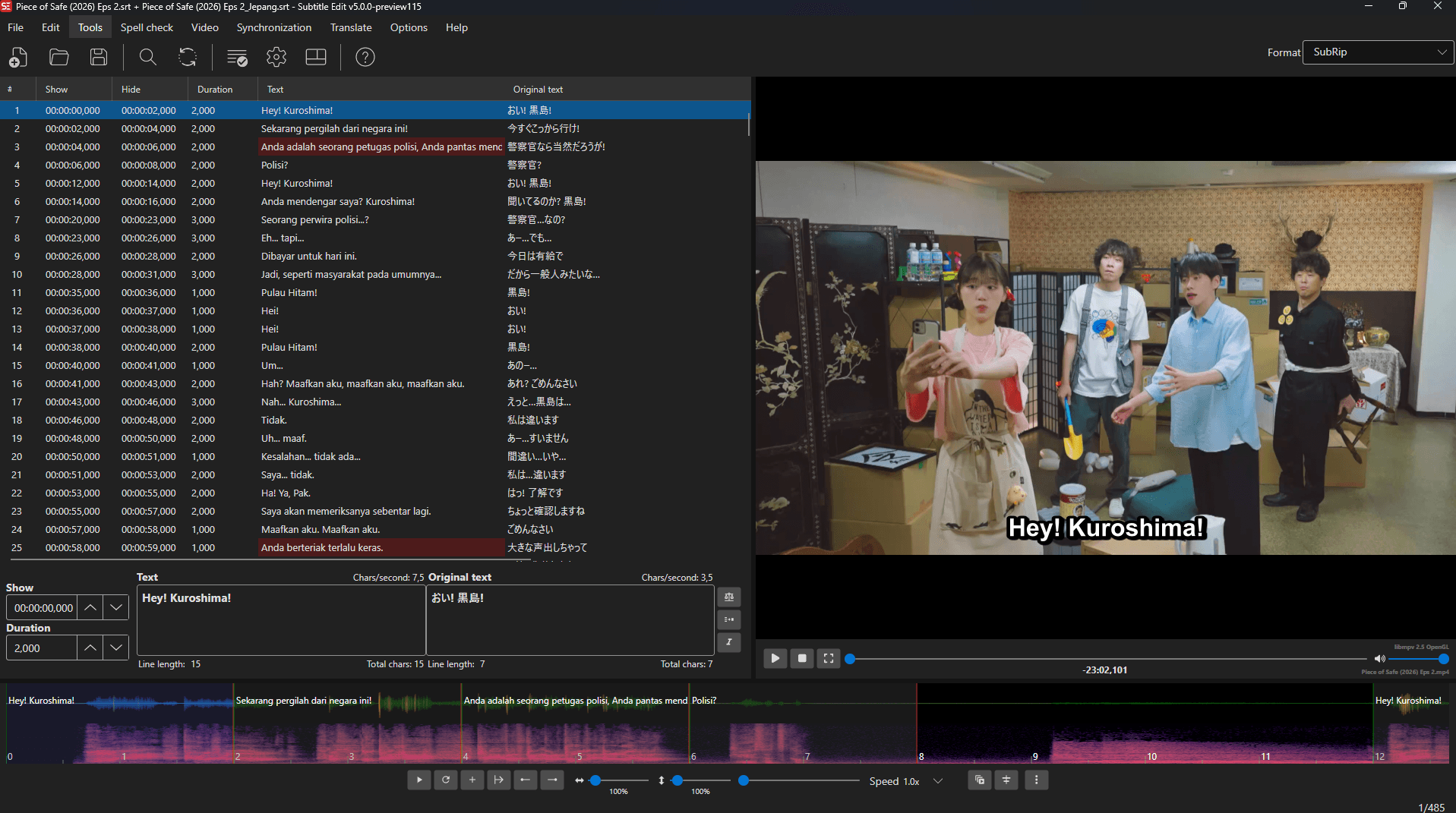The height and width of the screenshot is (813, 1456).
Task: Open the Translate menu
Action: (x=351, y=27)
